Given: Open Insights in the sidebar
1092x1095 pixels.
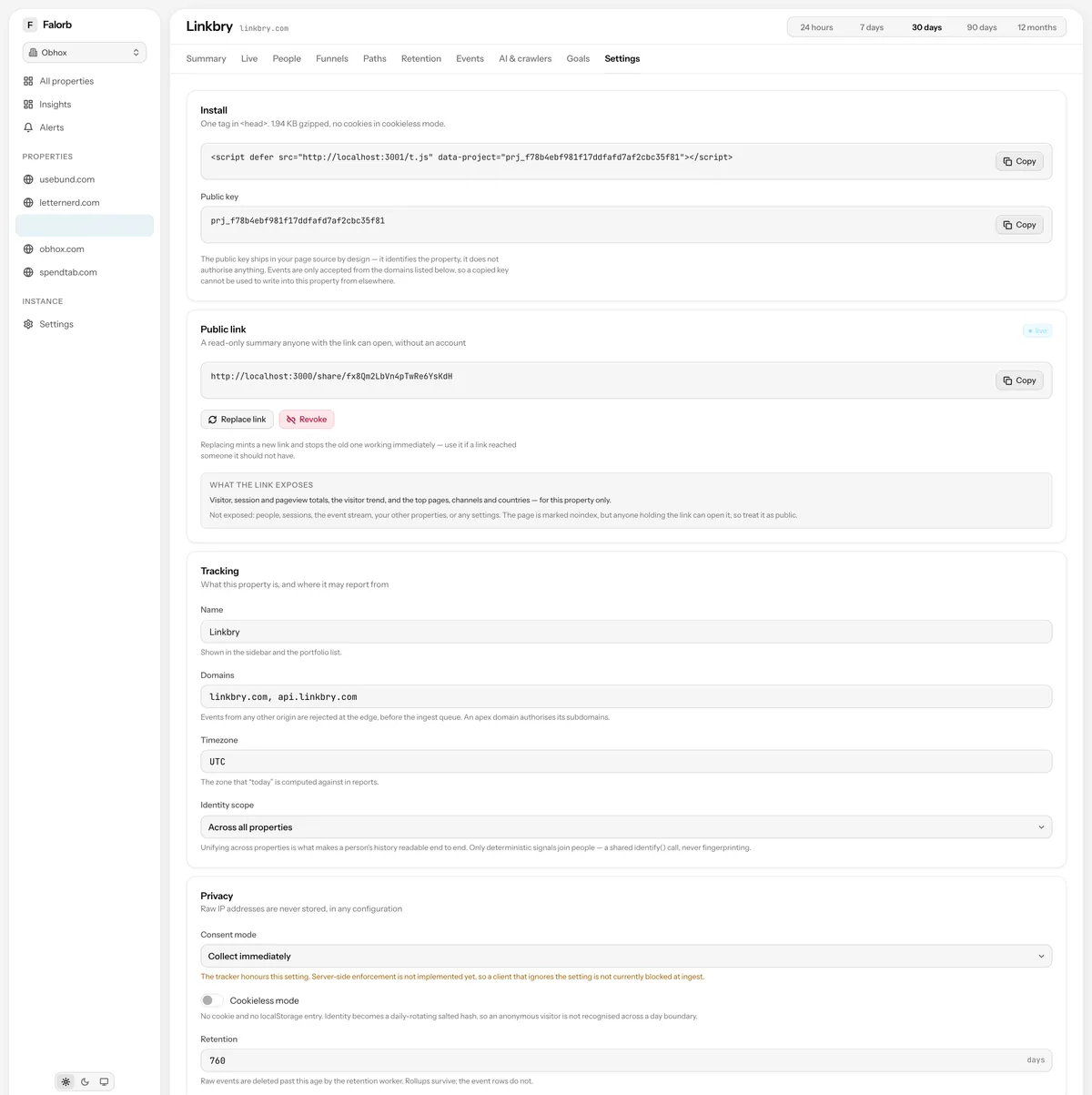Looking at the screenshot, I should (85, 105).
